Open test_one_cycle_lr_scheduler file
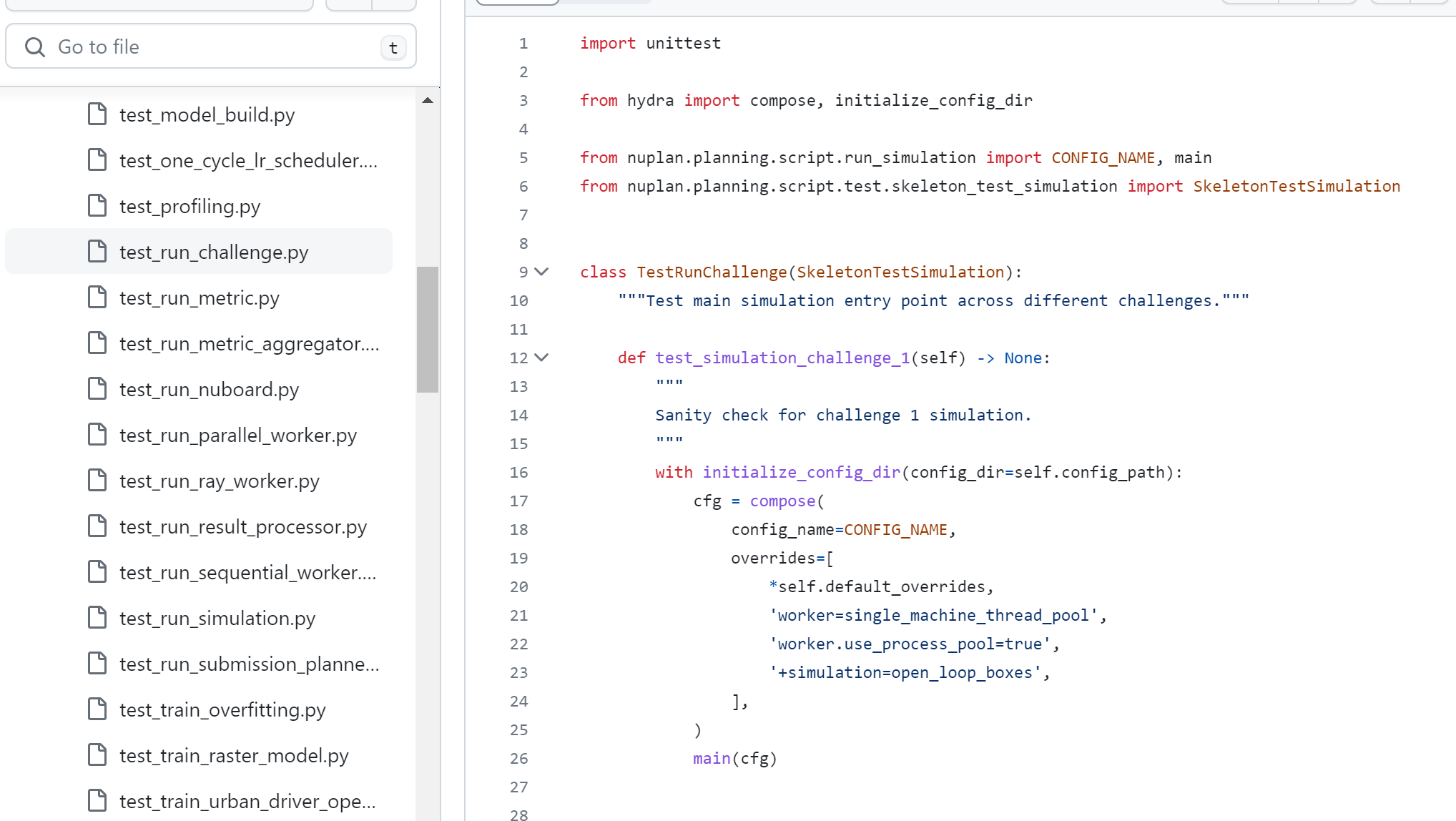This screenshot has width=1456, height=821. point(247,160)
